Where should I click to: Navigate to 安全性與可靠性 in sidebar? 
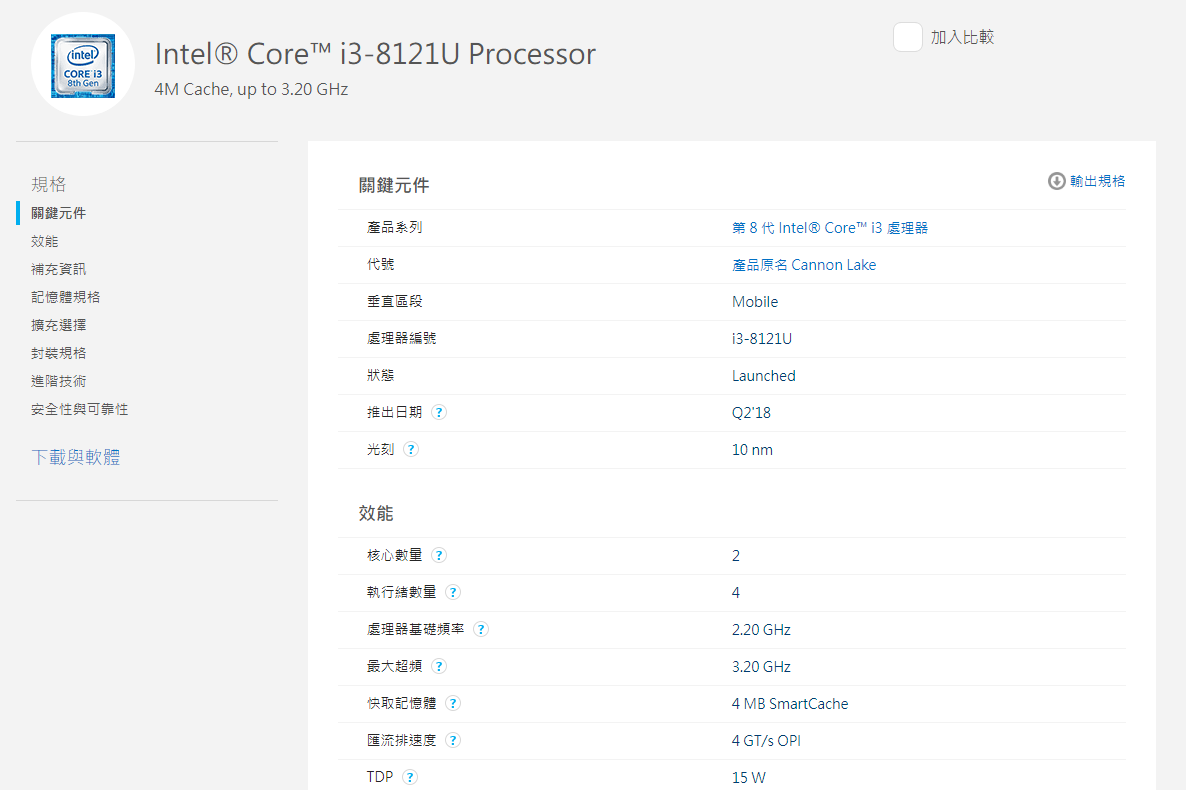[x=79, y=409]
